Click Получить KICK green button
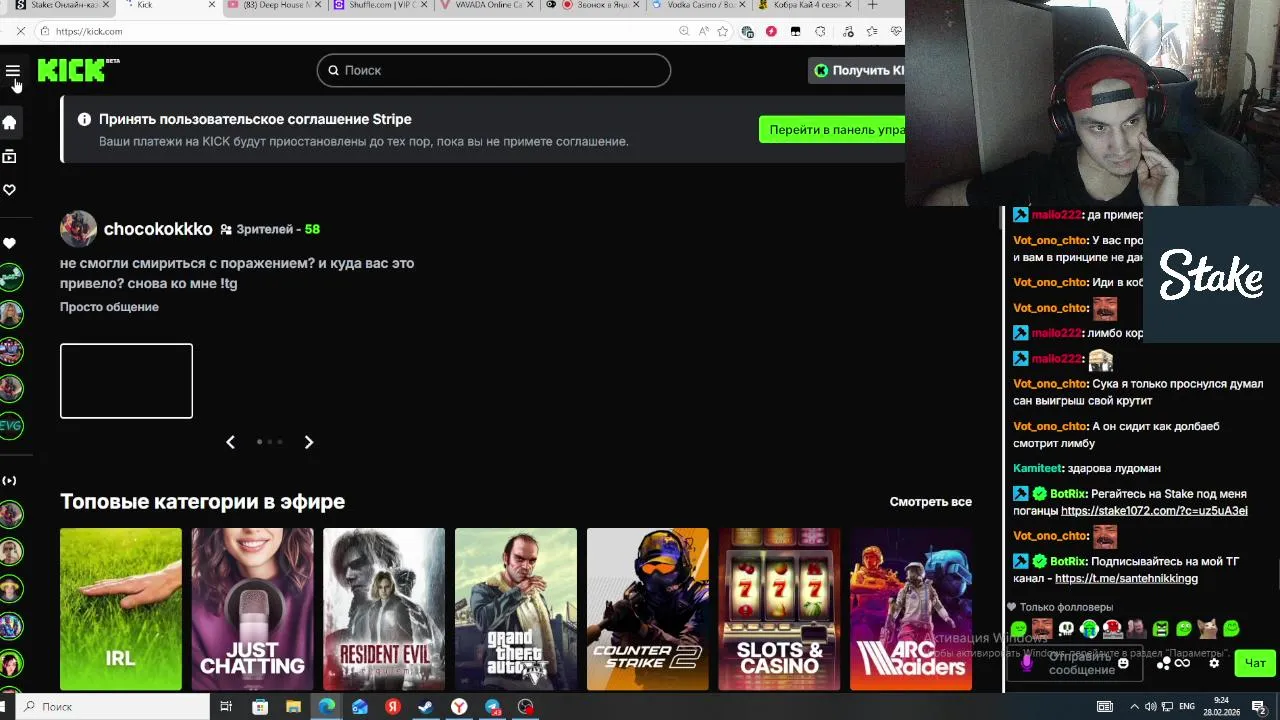The image size is (1280, 720). (x=858, y=70)
